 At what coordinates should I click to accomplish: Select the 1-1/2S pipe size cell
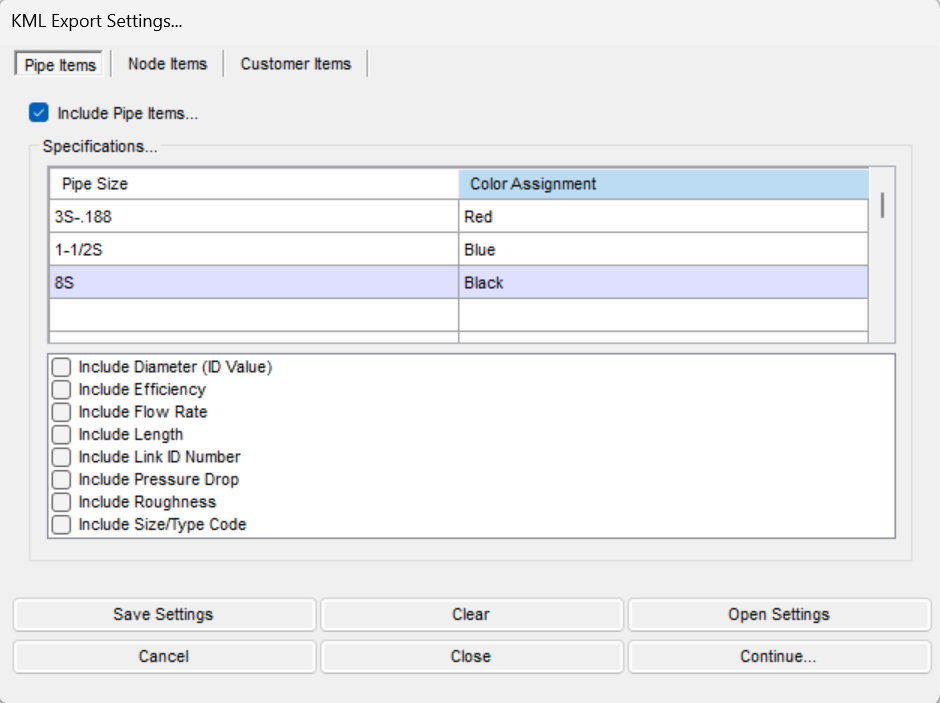(254, 249)
